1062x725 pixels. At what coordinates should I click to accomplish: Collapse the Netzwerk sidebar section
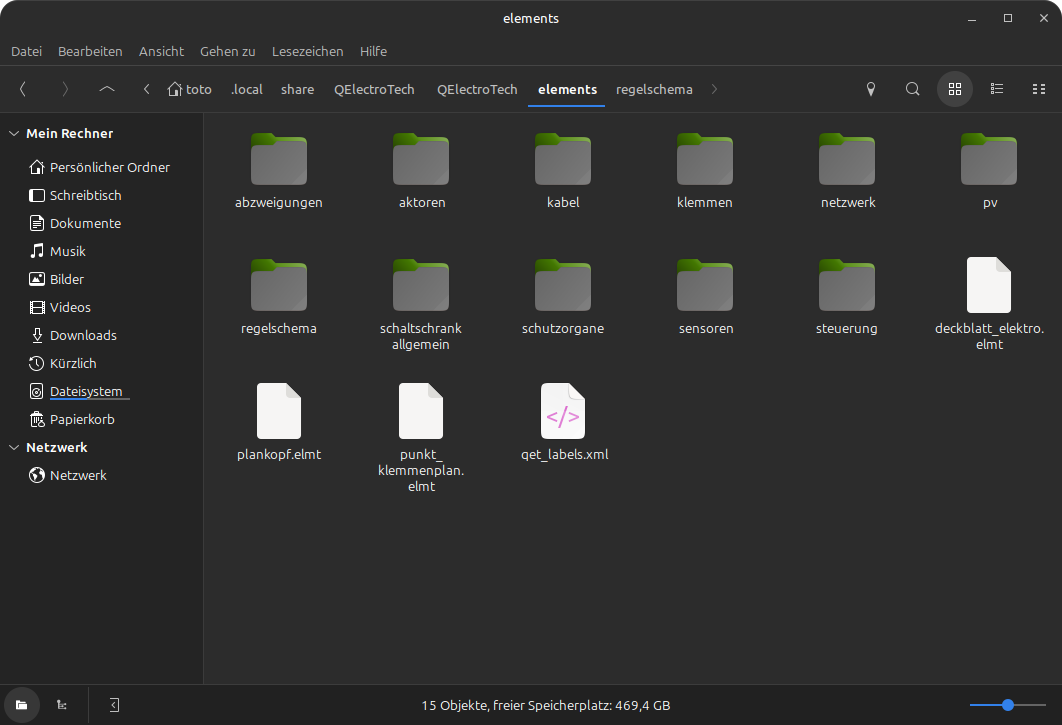coord(14,447)
